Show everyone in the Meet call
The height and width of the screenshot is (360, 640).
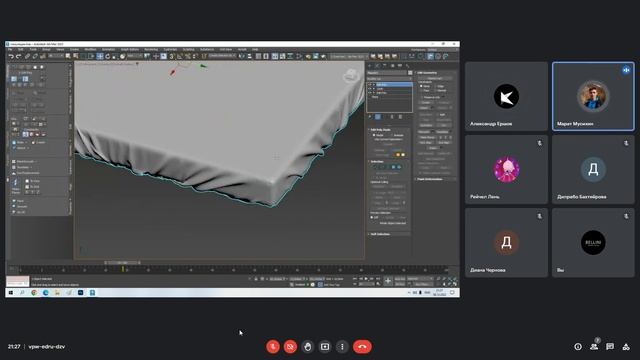point(594,347)
